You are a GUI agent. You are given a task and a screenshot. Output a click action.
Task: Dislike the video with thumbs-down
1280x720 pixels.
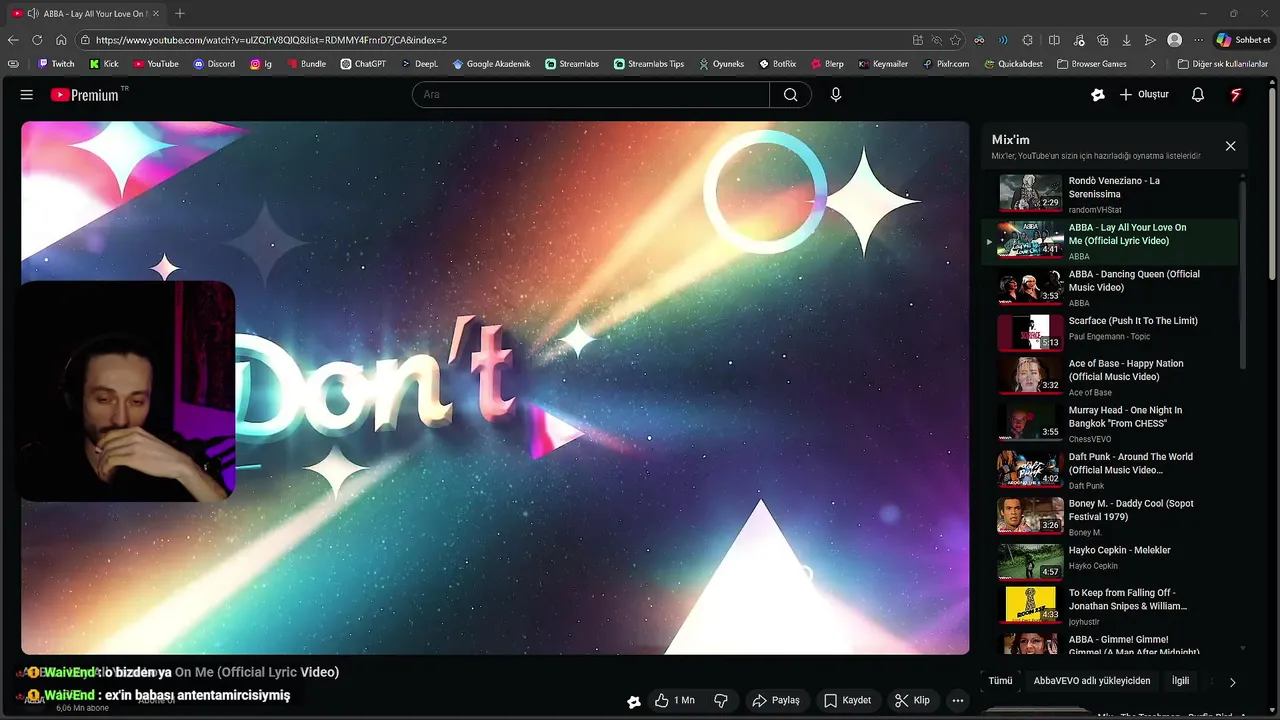tap(721, 701)
